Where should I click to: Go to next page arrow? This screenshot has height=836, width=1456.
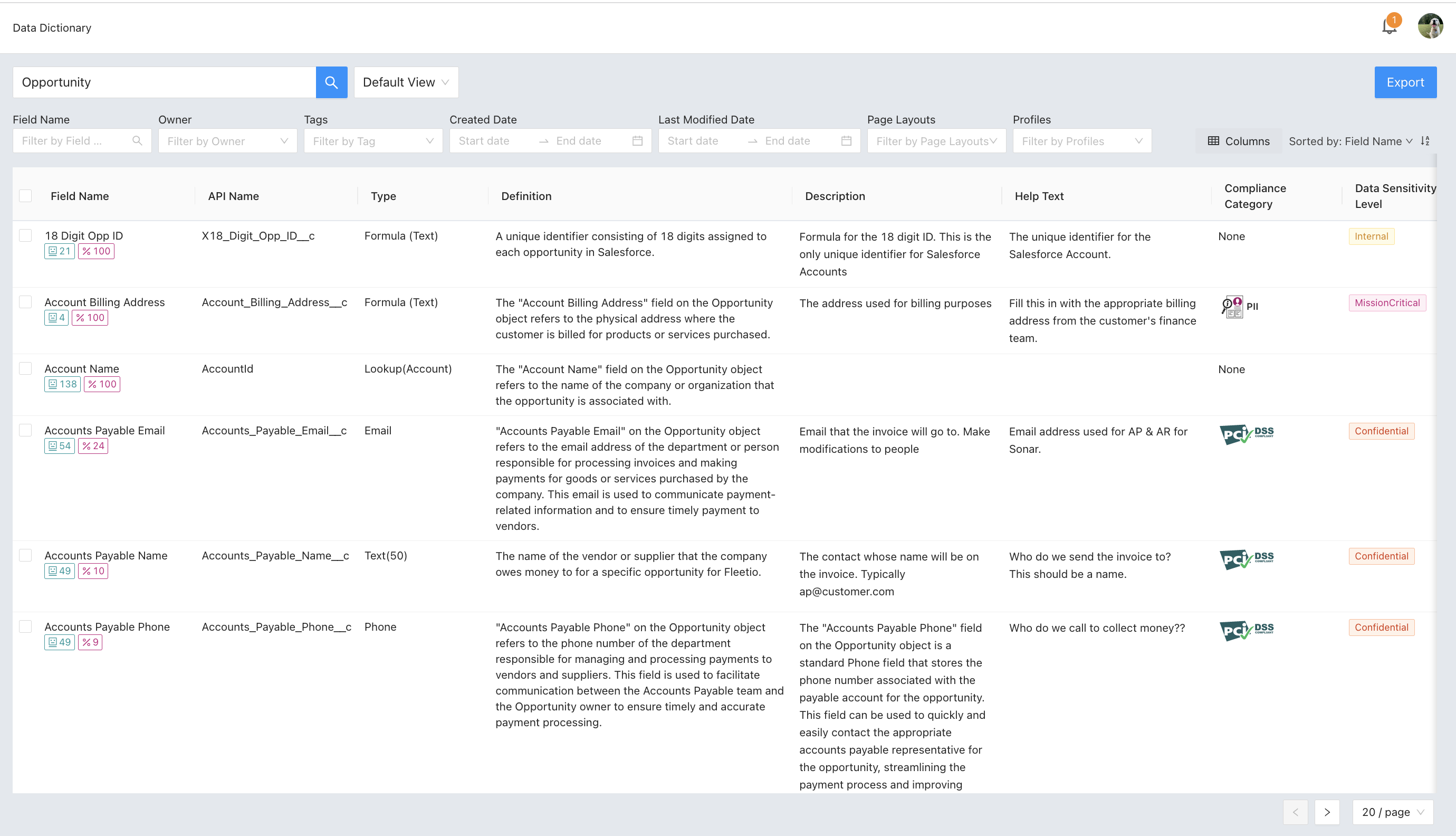pyautogui.click(x=1327, y=812)
